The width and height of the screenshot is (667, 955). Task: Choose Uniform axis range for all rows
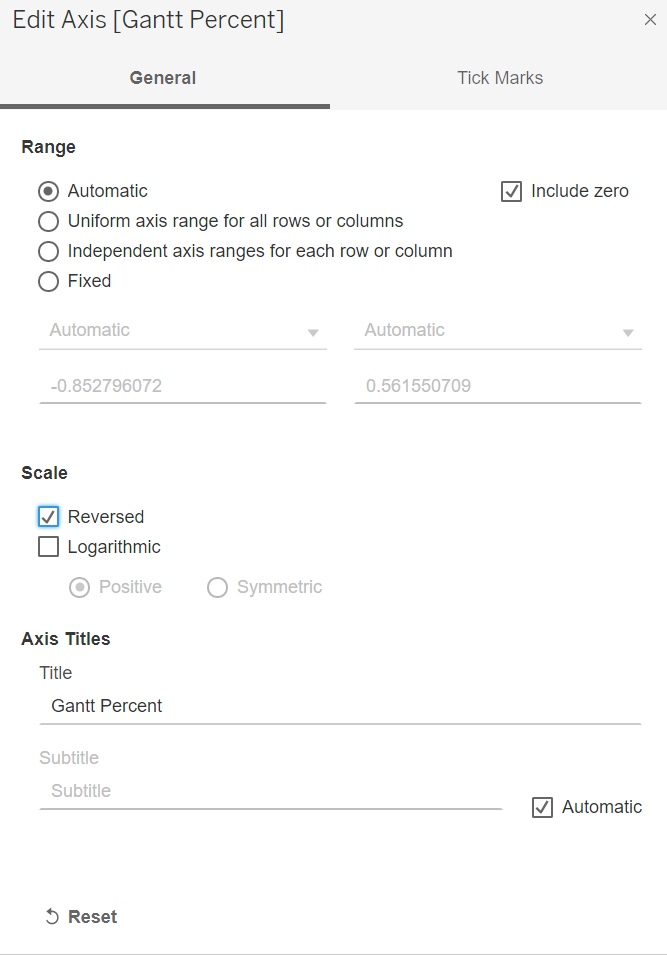click(x=48, y=221)
